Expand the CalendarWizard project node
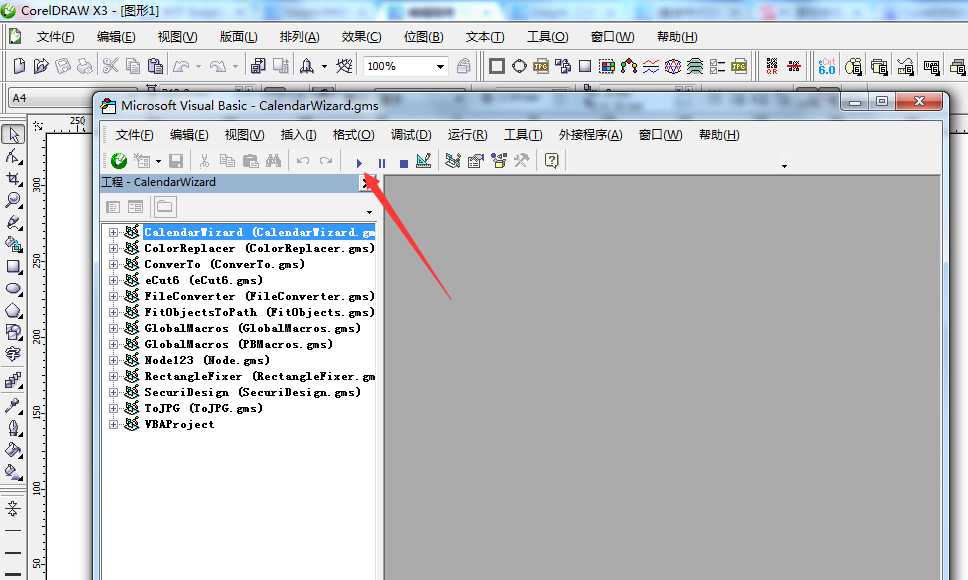The height and width of the screenshot is (580, 968). tap(113, 233)
